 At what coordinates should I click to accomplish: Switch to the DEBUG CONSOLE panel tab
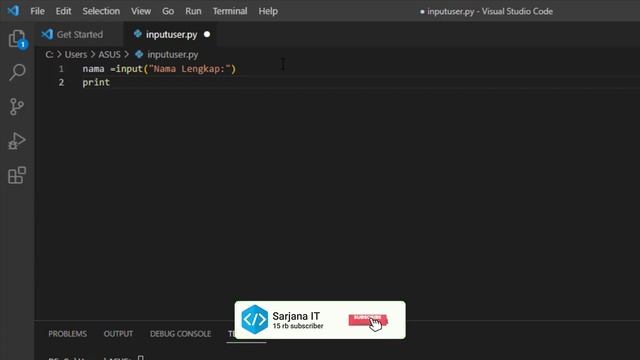[180, 333]
